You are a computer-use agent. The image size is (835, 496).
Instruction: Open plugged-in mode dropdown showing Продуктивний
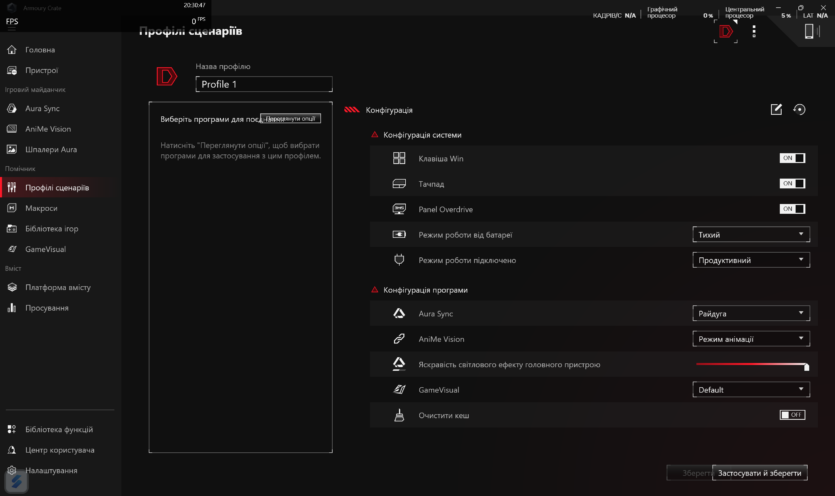[x=751, y=260]
